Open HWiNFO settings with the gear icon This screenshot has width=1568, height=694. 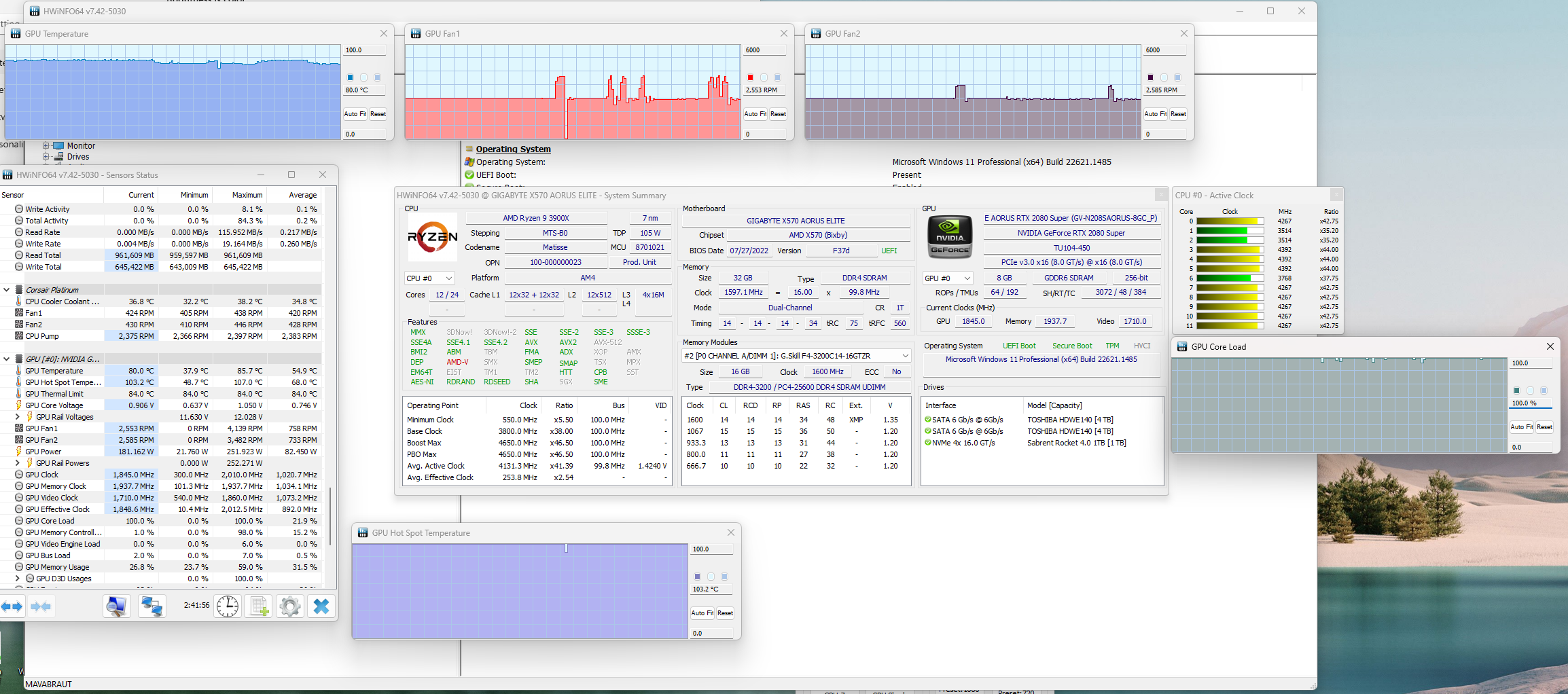[290, 606]
